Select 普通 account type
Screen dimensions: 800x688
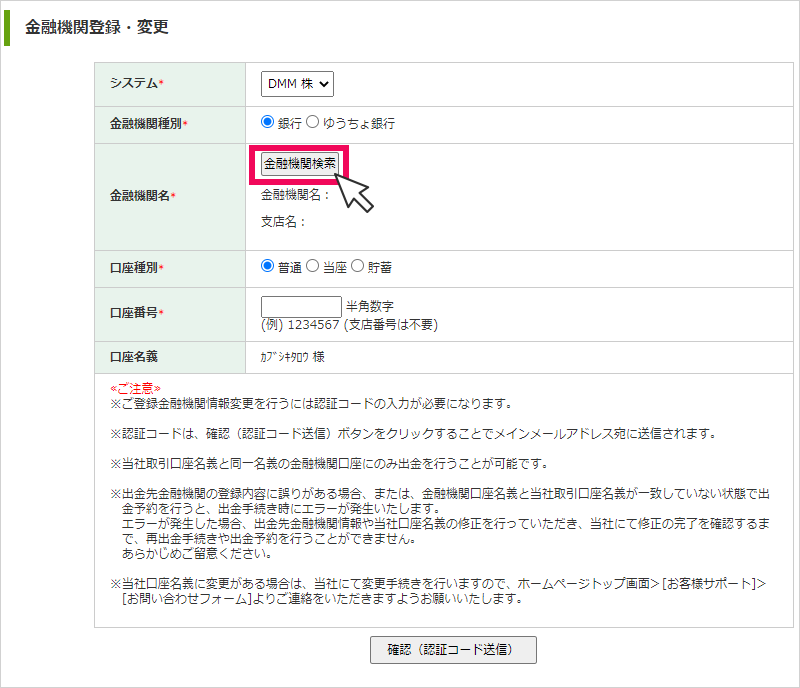pyautogui.click(x=267, y=266)
